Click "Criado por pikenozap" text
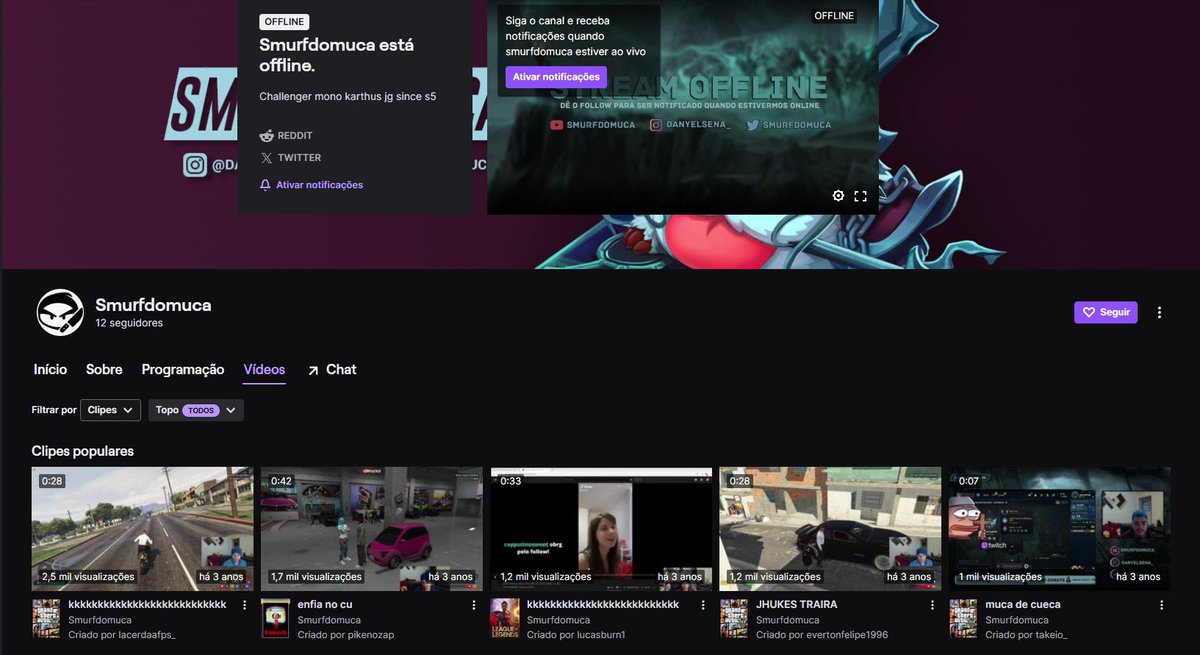Viewport: 1200px width, 655px height. pyautogui.click(x=348, y=635)
